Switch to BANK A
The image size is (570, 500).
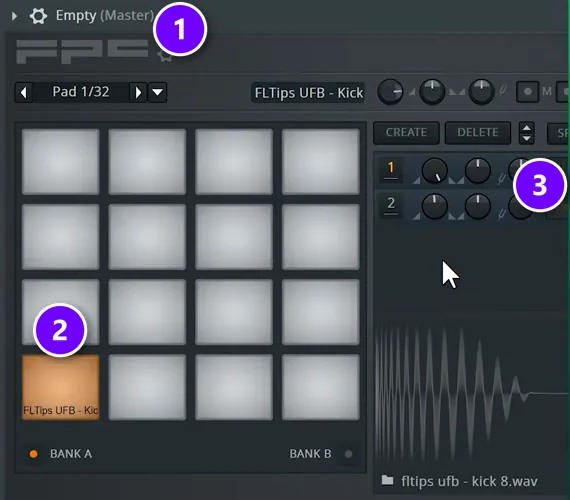click(71, 454)
